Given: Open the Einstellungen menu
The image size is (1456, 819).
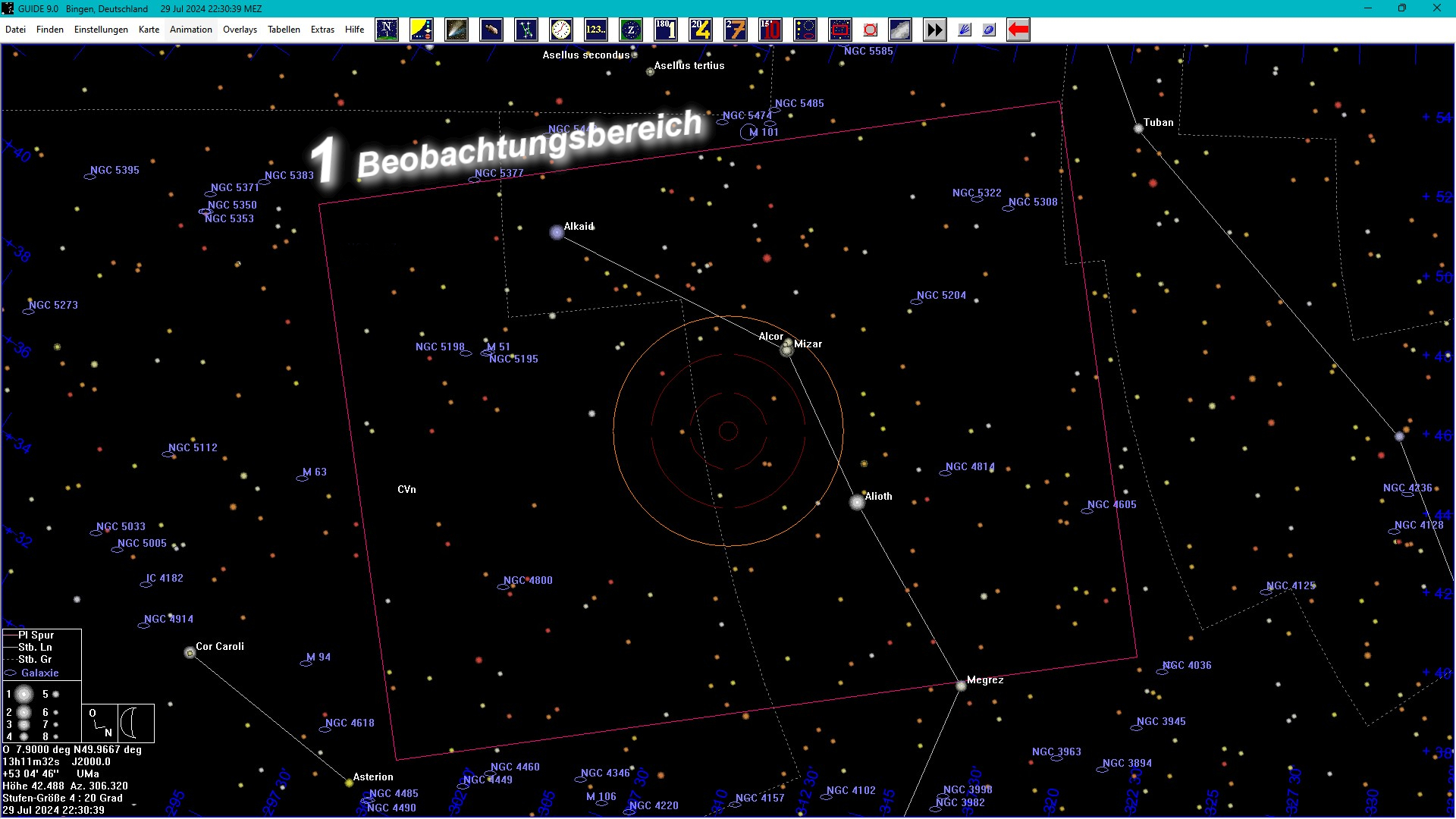Looking at the screenshot, I should click(x=101, y=30).
